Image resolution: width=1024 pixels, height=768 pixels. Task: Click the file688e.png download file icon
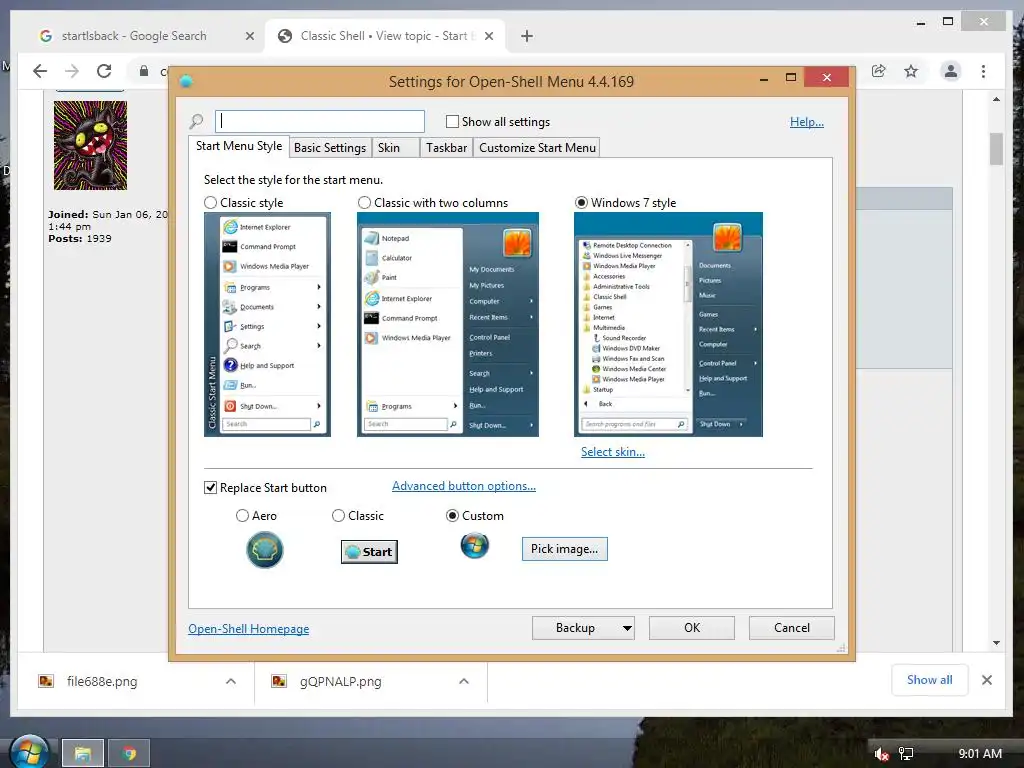click(46, 681)
